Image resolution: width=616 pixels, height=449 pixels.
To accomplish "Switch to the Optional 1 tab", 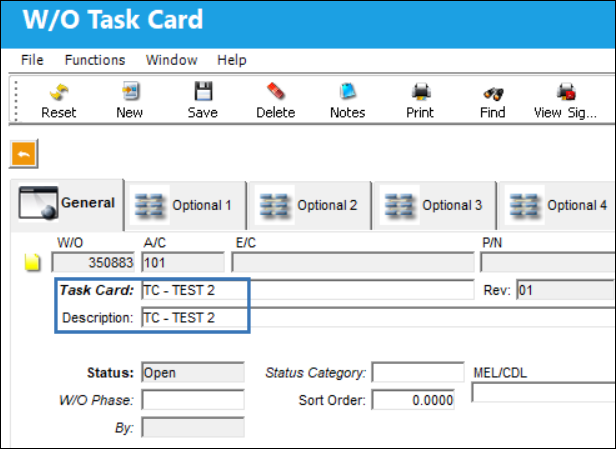I will (185, 205).
